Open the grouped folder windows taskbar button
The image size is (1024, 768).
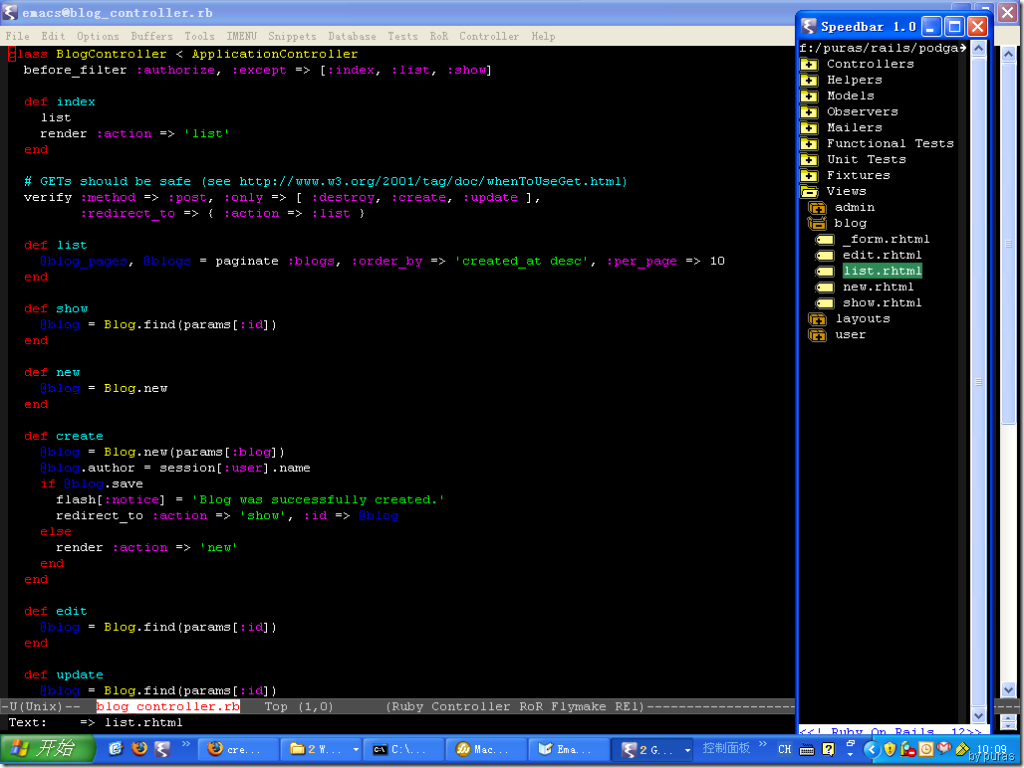[x=322, y=749]
